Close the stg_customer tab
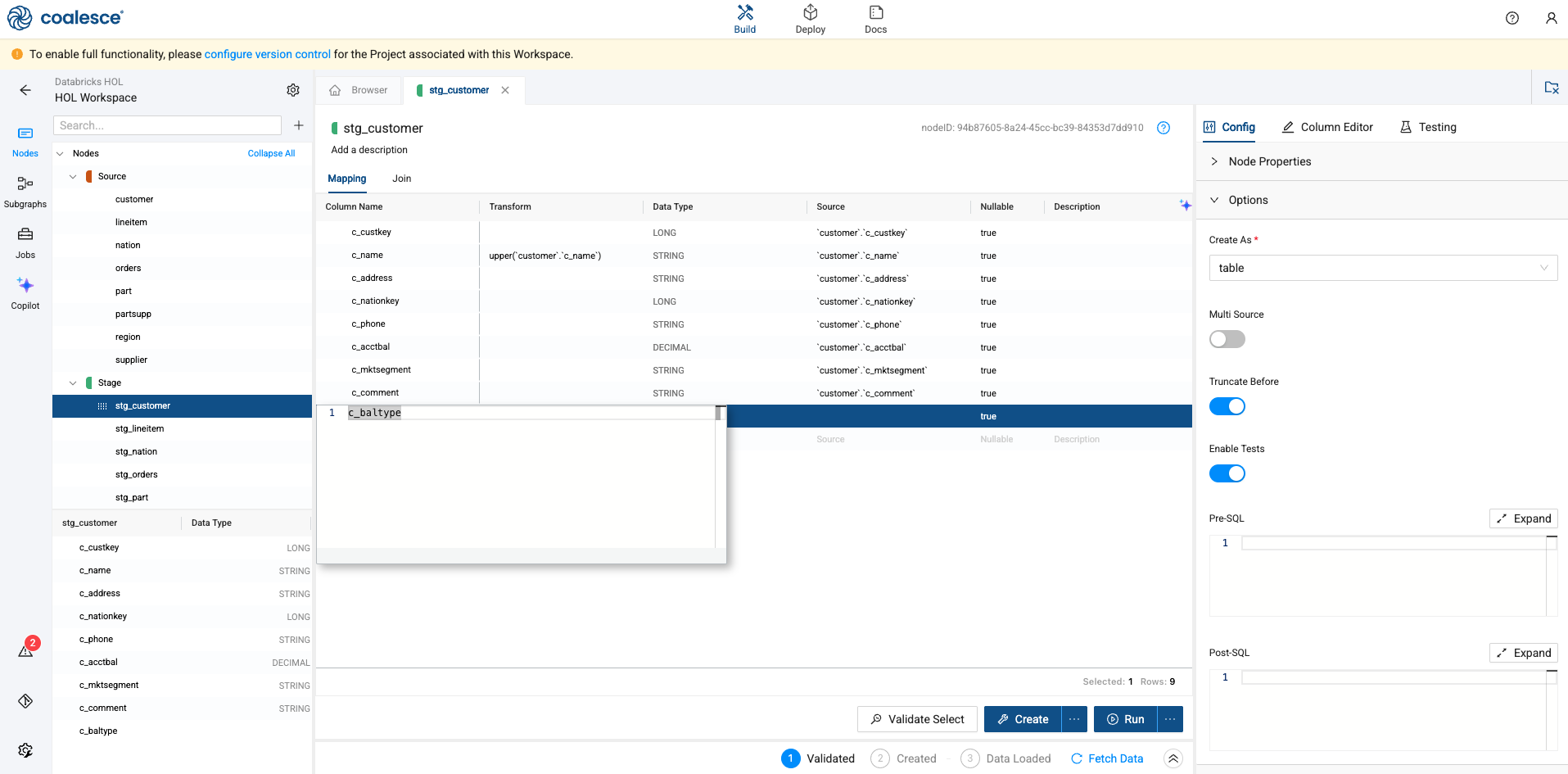Viewport: 1568px width, 774px height. [505, 90]
